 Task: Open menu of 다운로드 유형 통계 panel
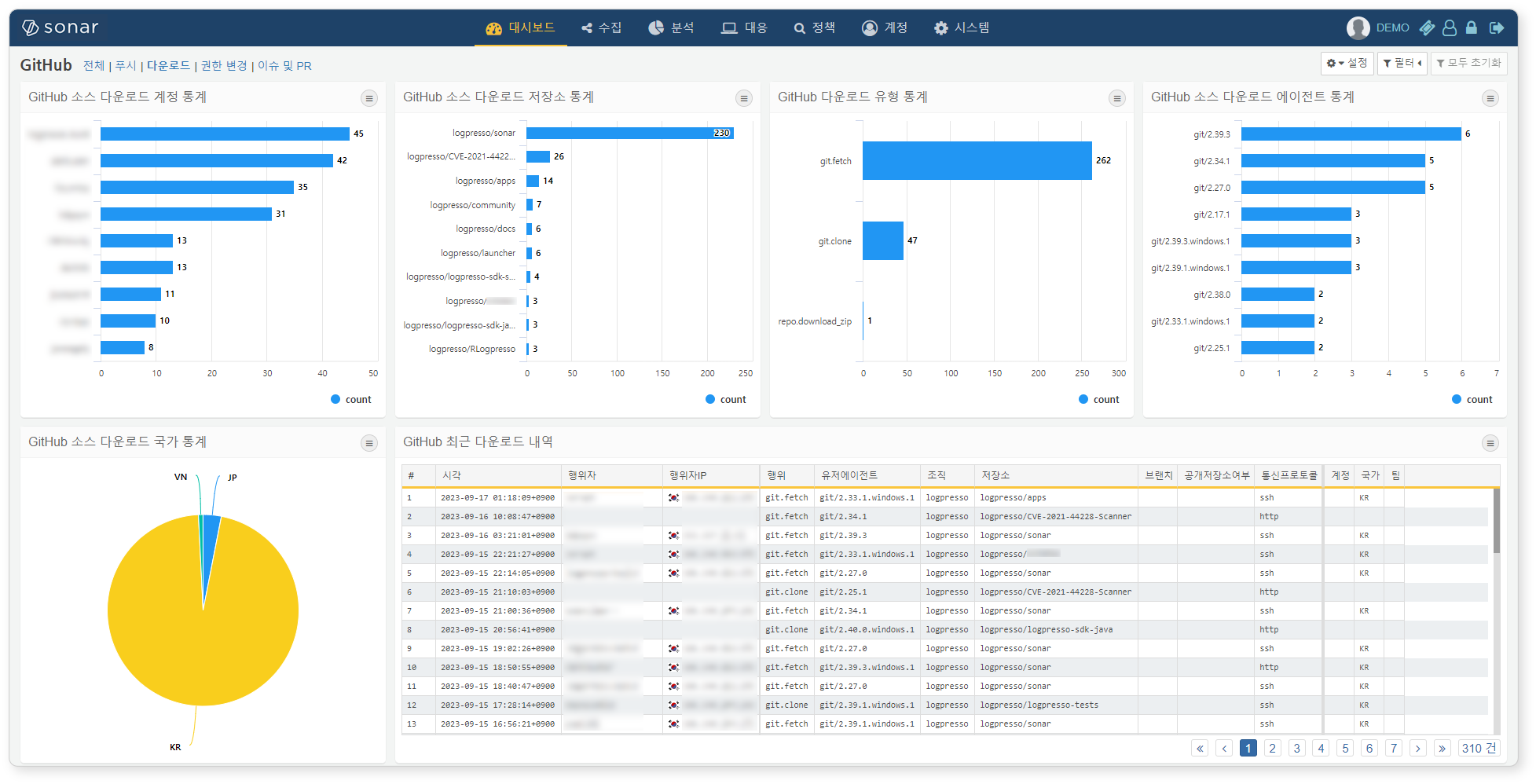pos(1117,98)
